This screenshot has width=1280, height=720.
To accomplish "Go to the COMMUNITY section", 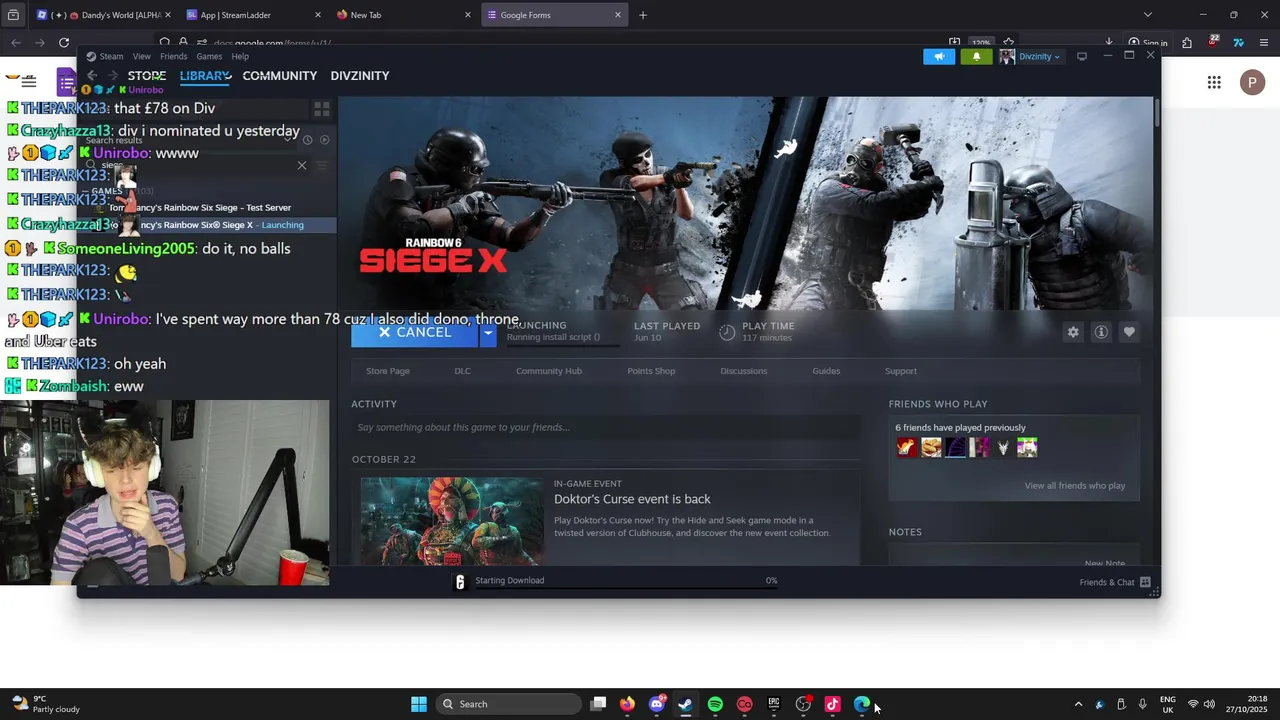I will pyautogui.click(x=279, y=76).
